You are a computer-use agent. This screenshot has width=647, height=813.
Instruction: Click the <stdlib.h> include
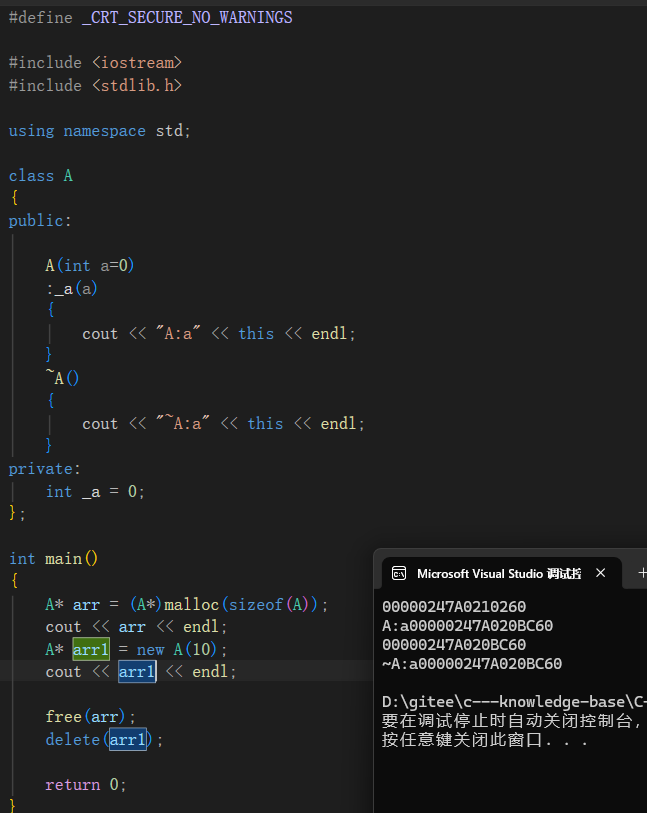(x=137, y=86)
